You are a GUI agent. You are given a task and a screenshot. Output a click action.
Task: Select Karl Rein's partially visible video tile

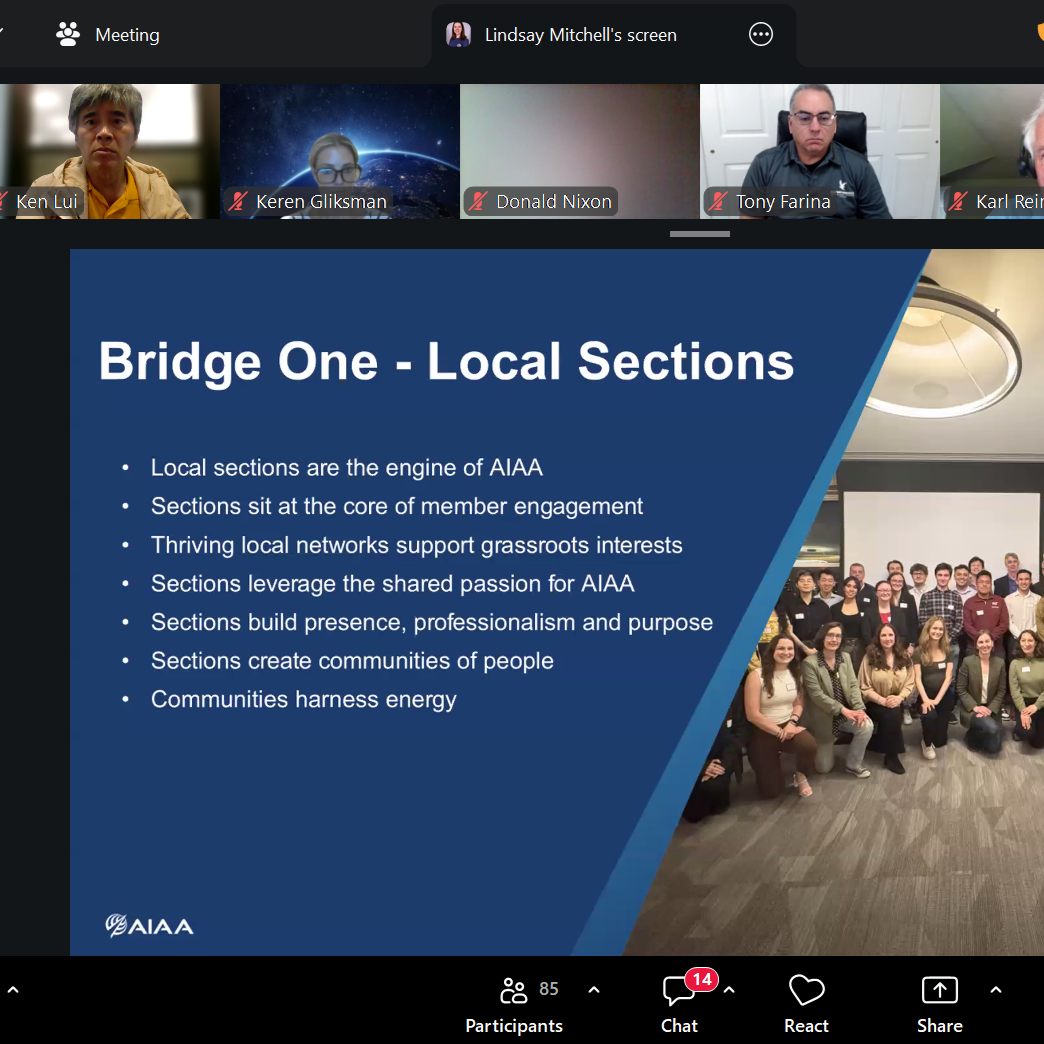(992, 151)
